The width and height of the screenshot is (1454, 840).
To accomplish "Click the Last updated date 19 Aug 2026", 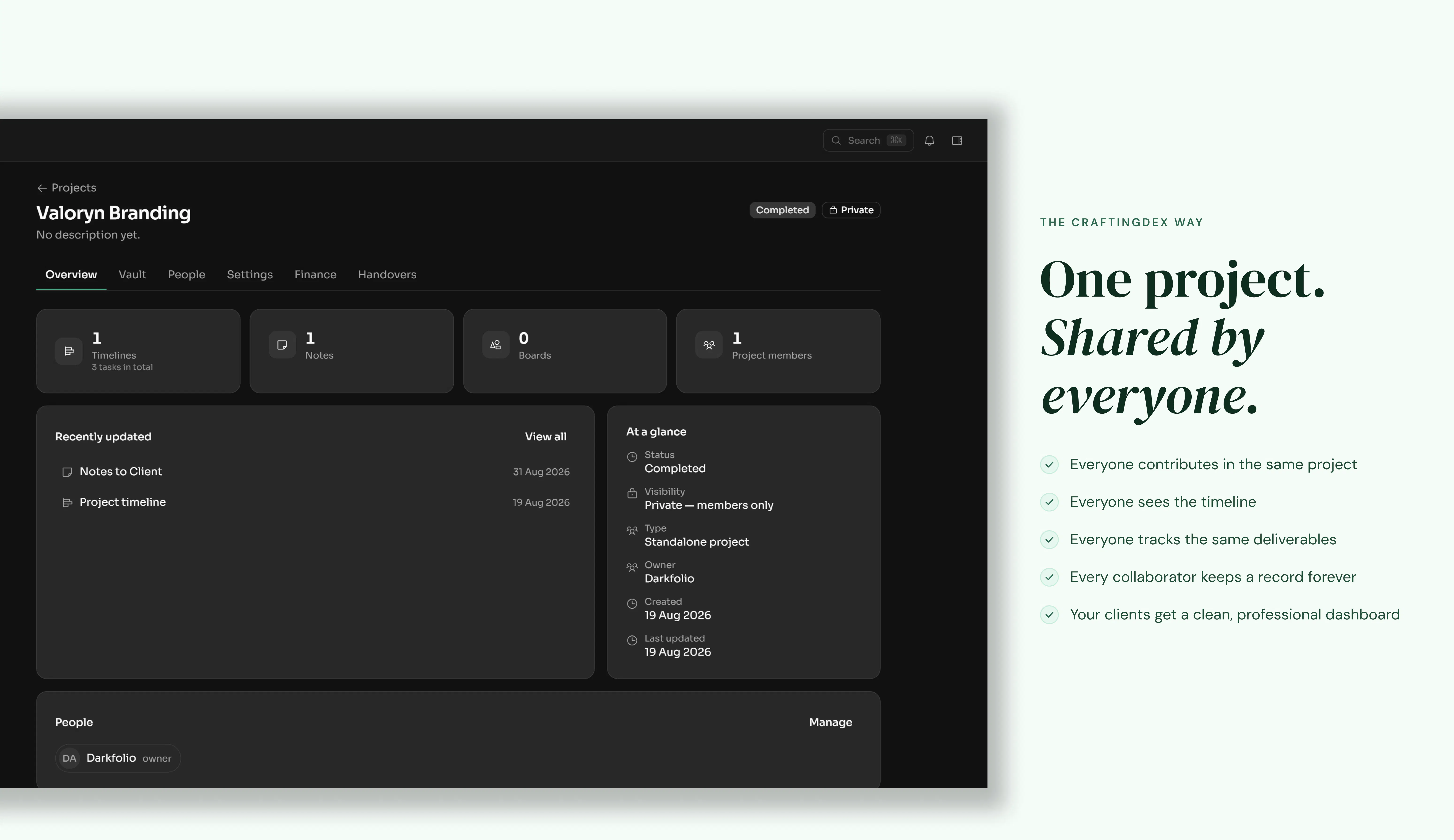I will (677, 652).
